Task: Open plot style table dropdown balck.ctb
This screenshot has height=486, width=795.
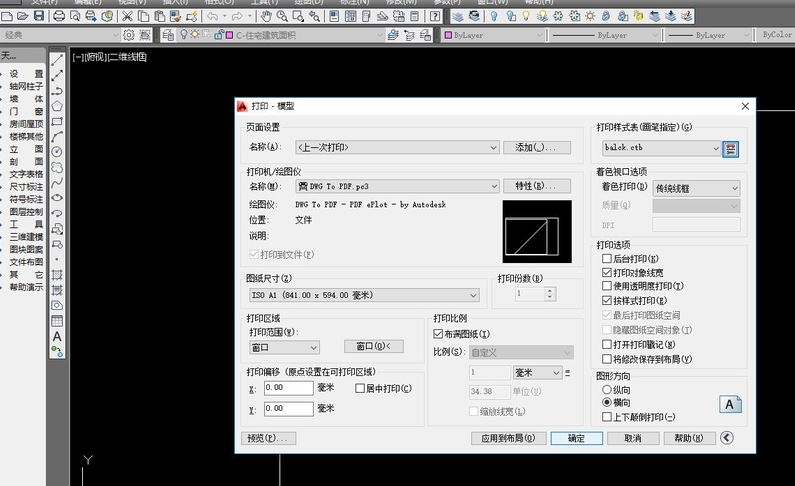Action: coord(662,148)
